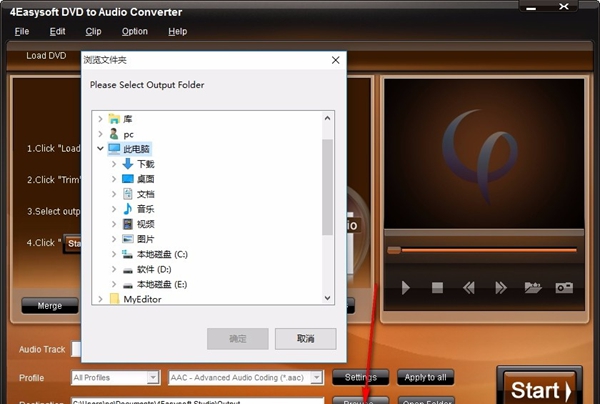Click folder tree scroll down arrow
This screenshot has height=404, width=600.
[x=327, y=298]
